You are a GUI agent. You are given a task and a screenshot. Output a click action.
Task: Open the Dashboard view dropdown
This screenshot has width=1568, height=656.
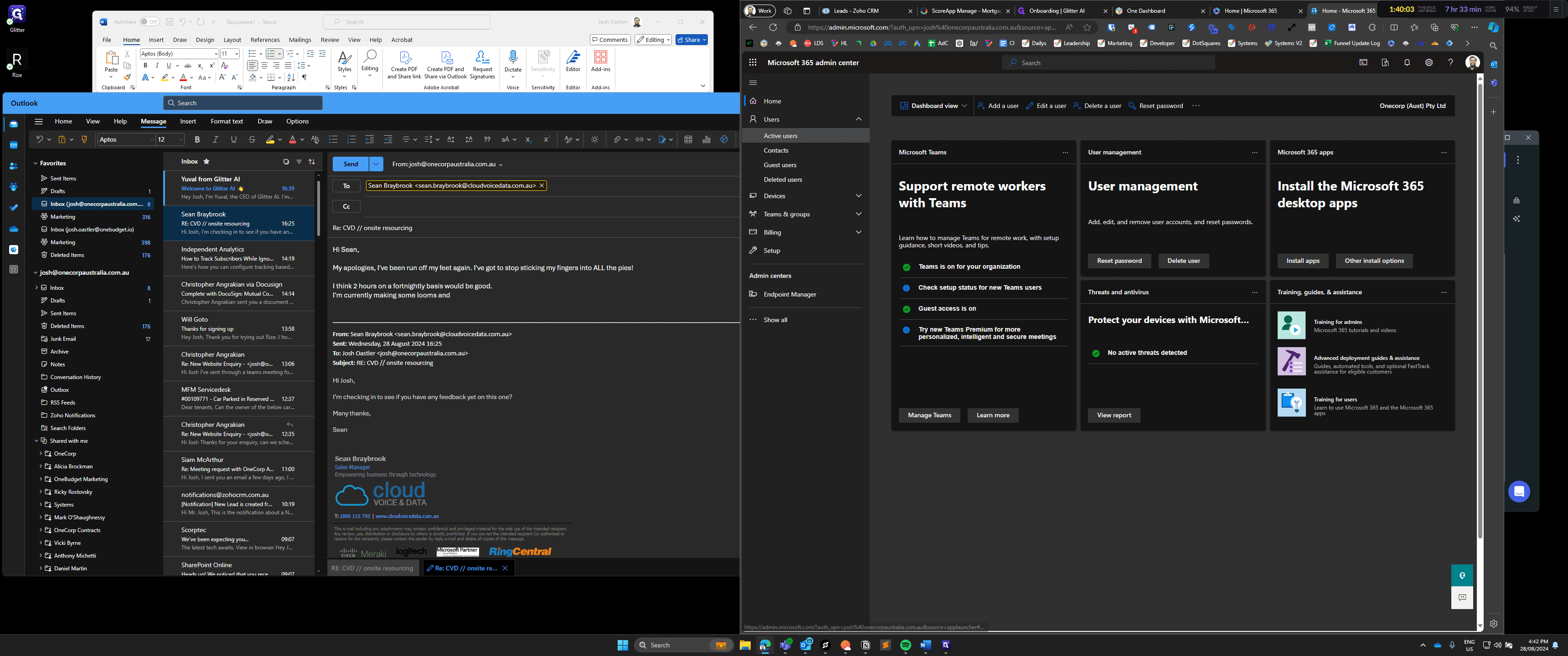coord(933,106)
